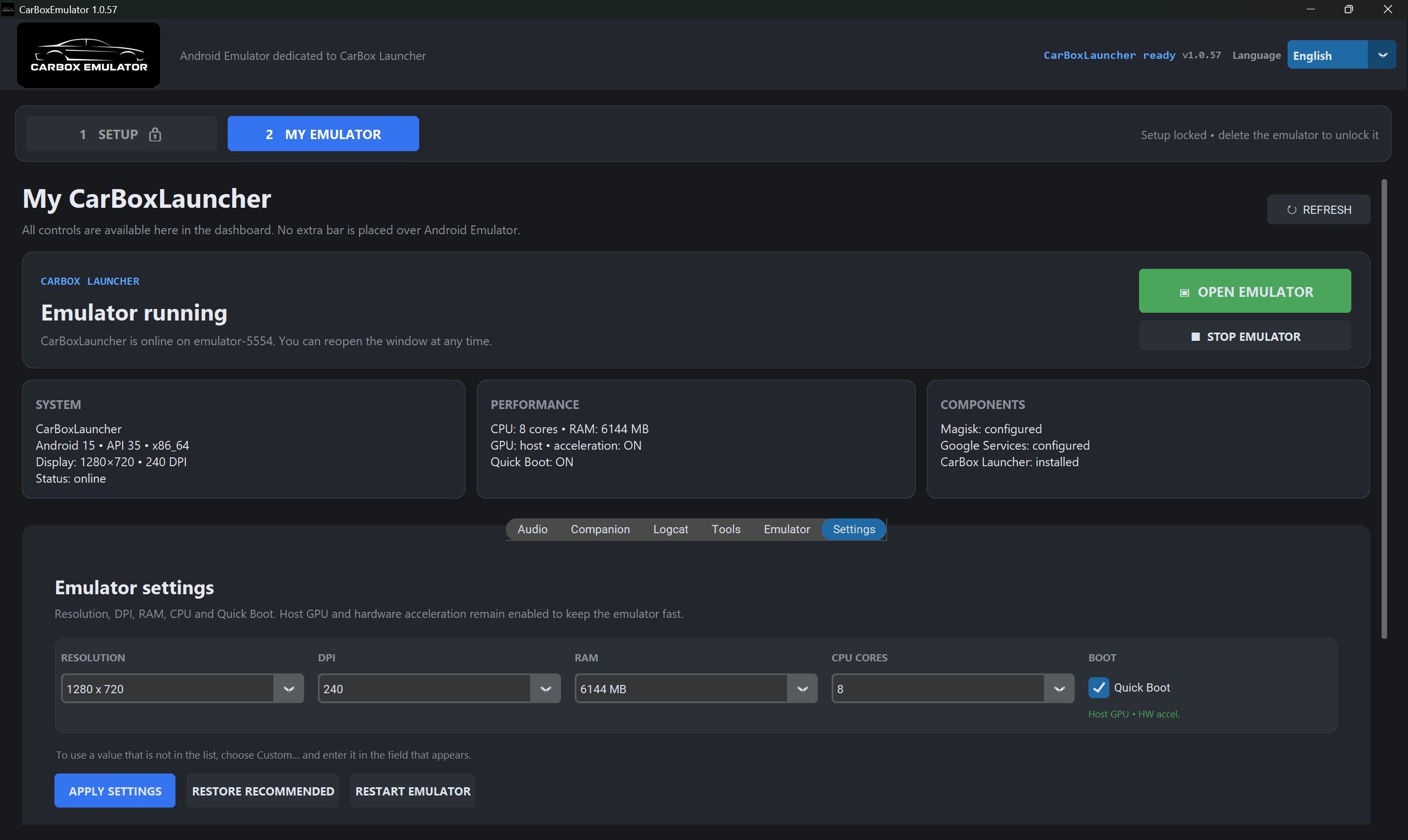
Task: Click the 'v1.0.57' version label
Action: pyautogui.click(x=1201, y=56)
